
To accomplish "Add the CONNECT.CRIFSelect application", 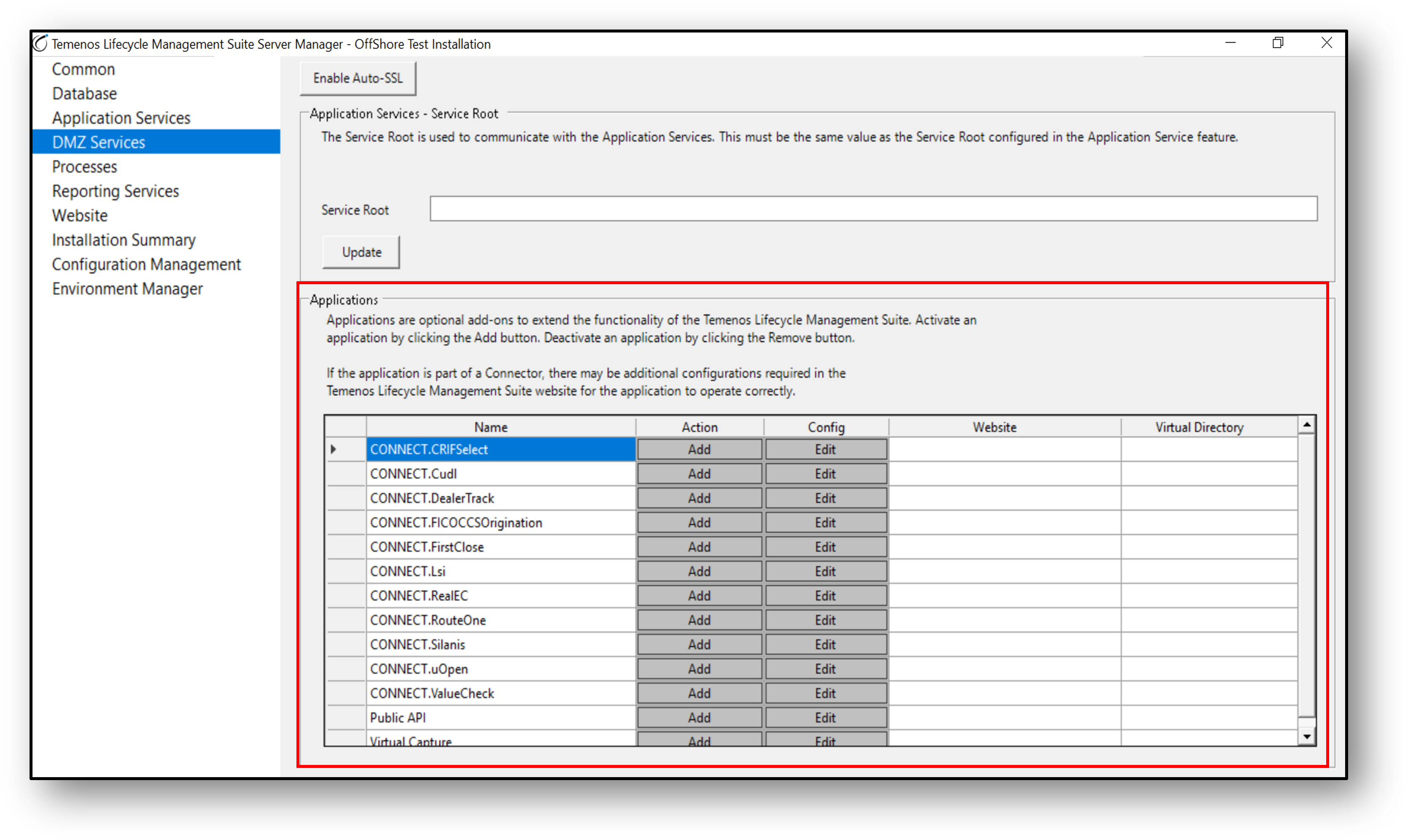I will 700,450.
